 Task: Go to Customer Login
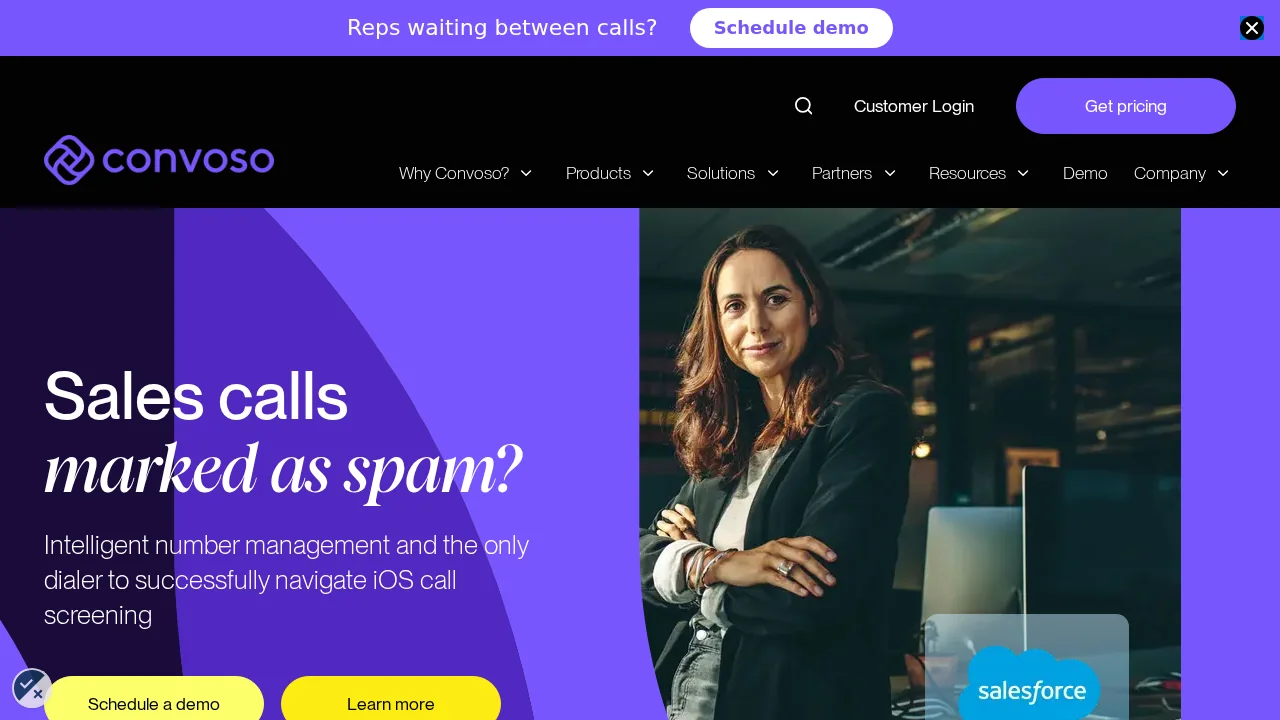click(914, 106)
